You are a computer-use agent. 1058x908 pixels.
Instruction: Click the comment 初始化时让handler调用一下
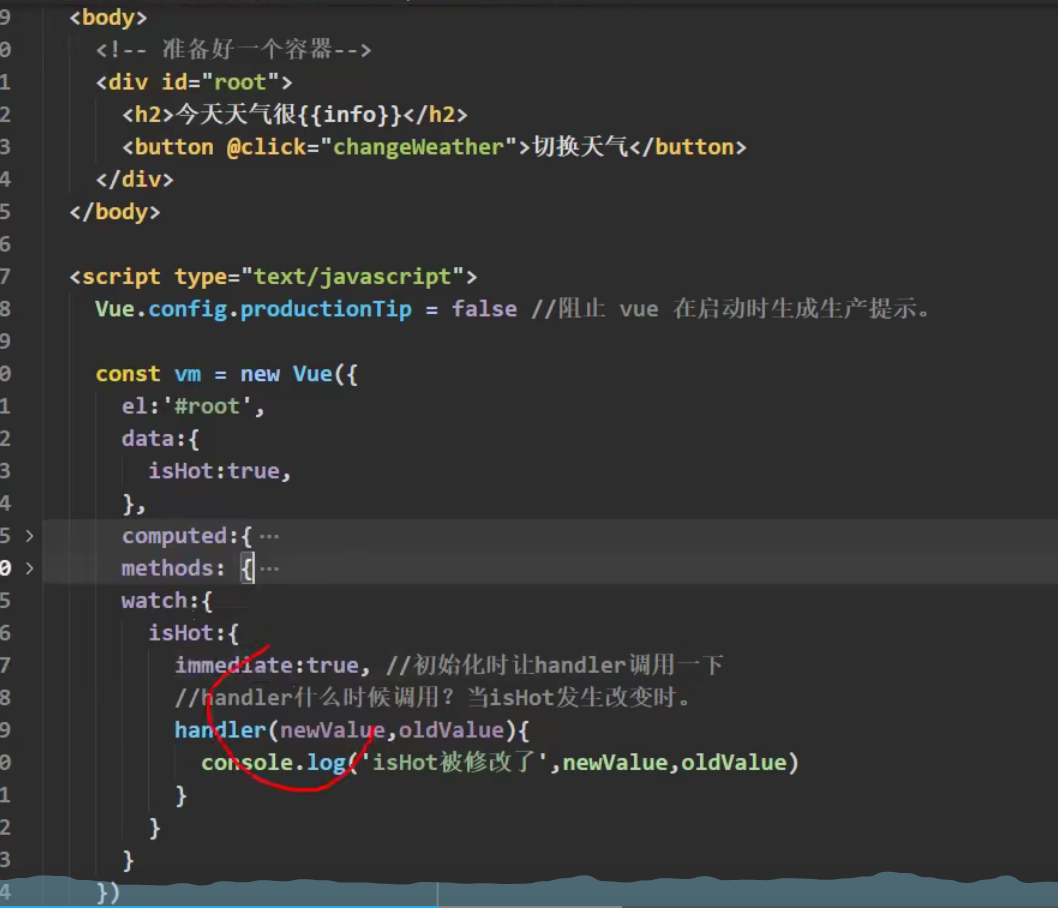pyautogui.click(x=554, y=665)
